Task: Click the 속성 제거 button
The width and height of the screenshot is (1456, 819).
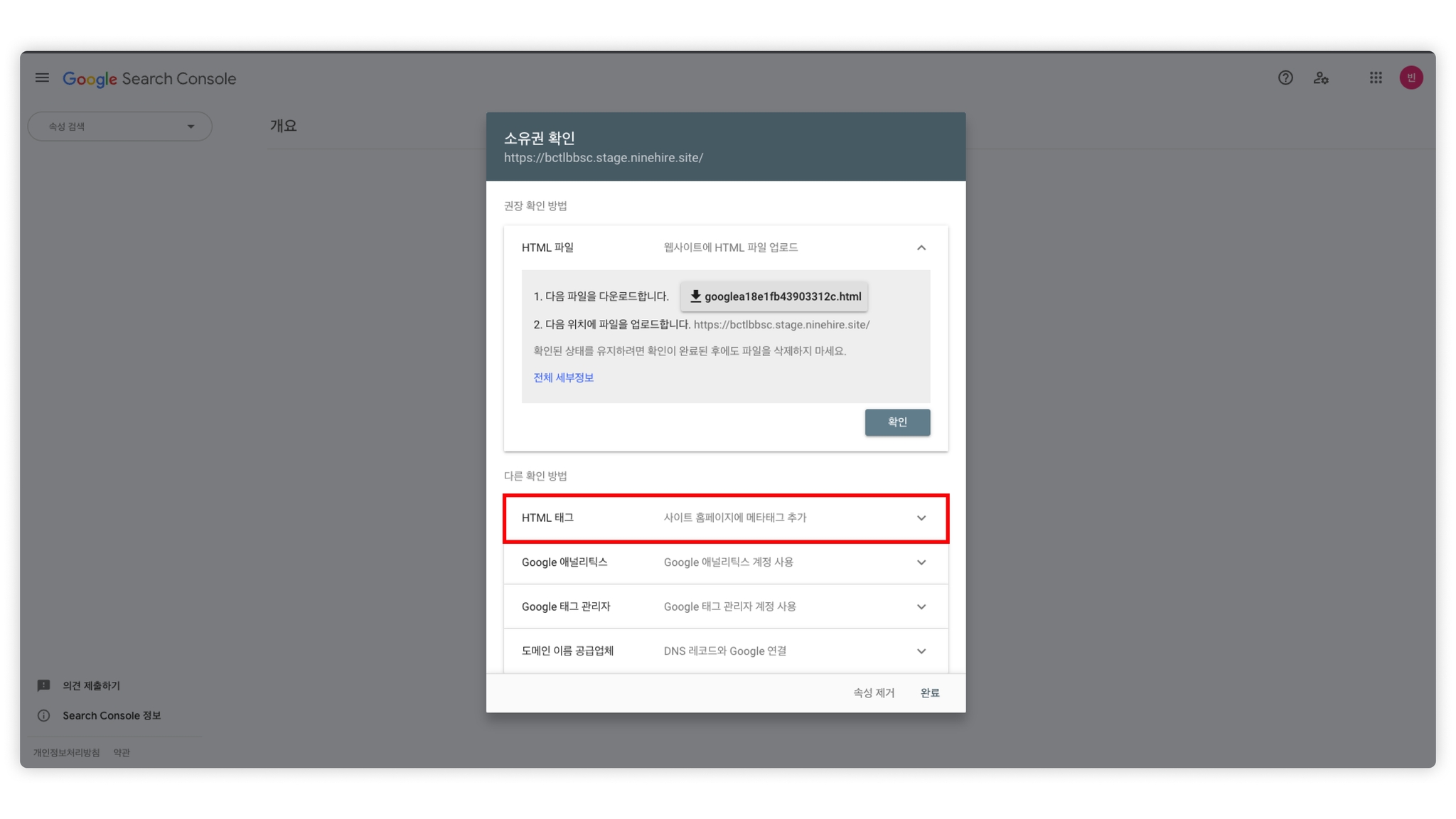Action: click(x=874, y=692)
